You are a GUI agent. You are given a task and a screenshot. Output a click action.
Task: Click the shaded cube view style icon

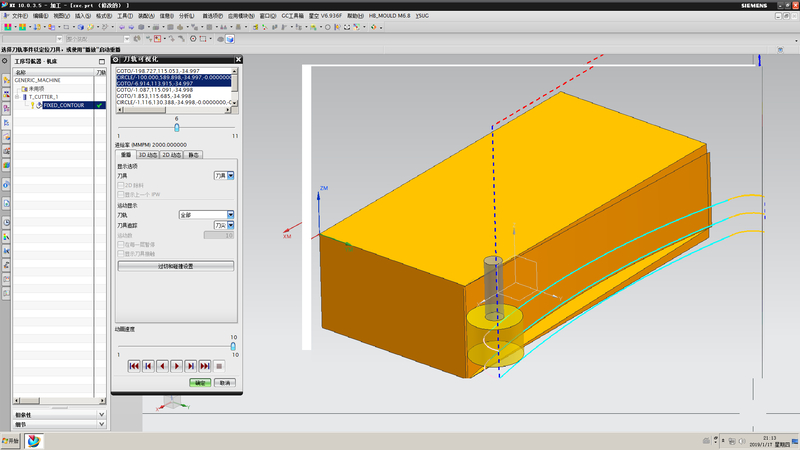pyautogui.click(x=230, y=39)
